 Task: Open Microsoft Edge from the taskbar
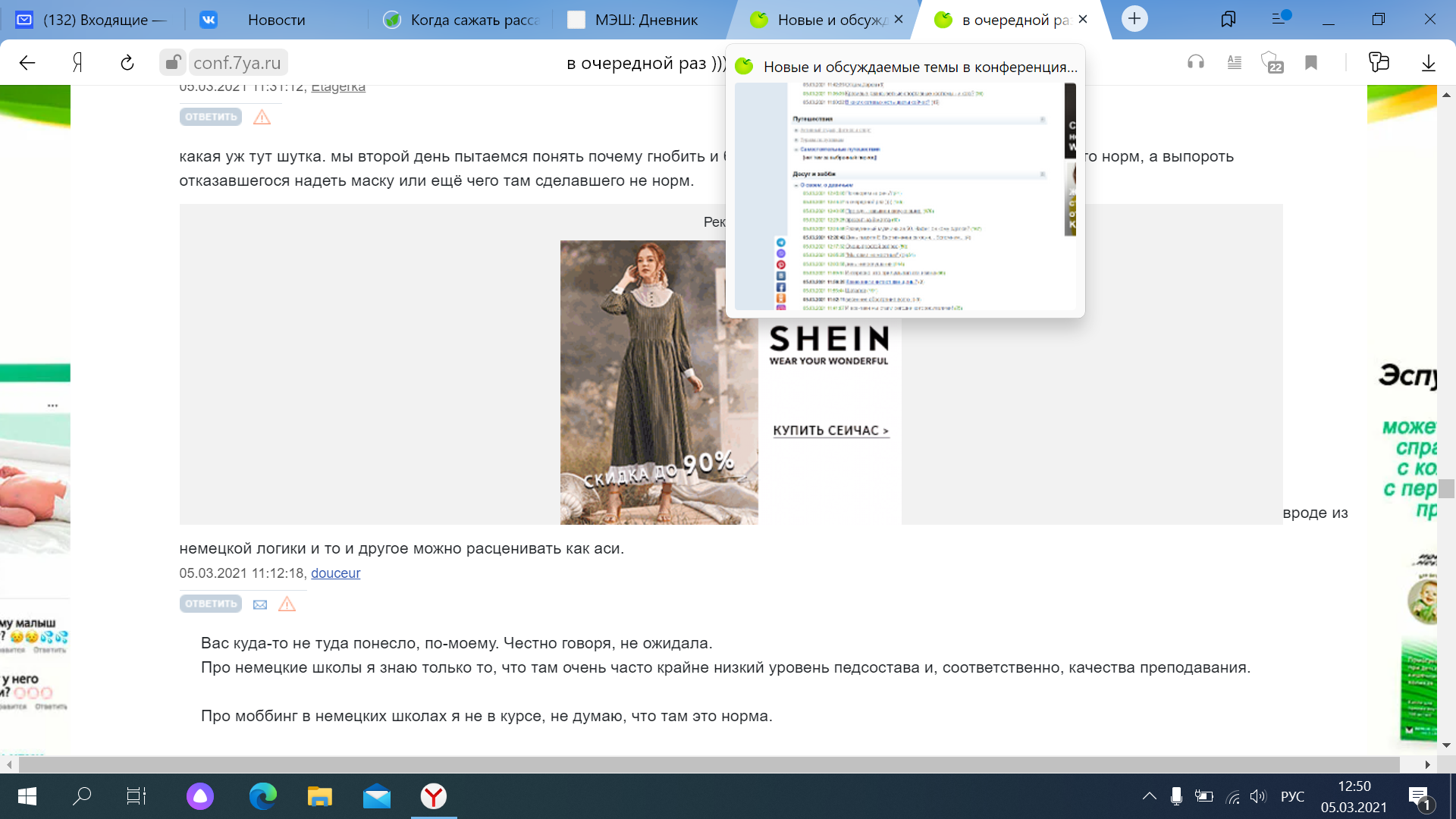262,796
